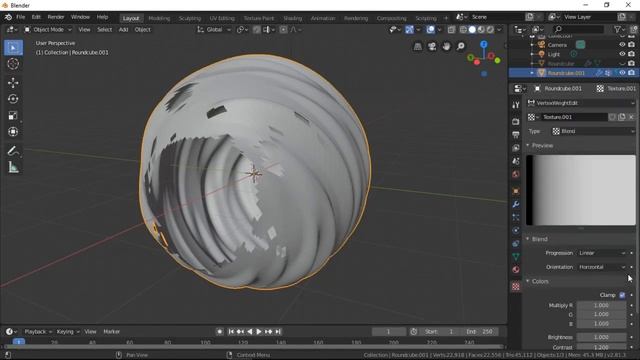Toggle visibility of Camera in outliner
This screenshot has width=640, height=360.
coord(622,44)
